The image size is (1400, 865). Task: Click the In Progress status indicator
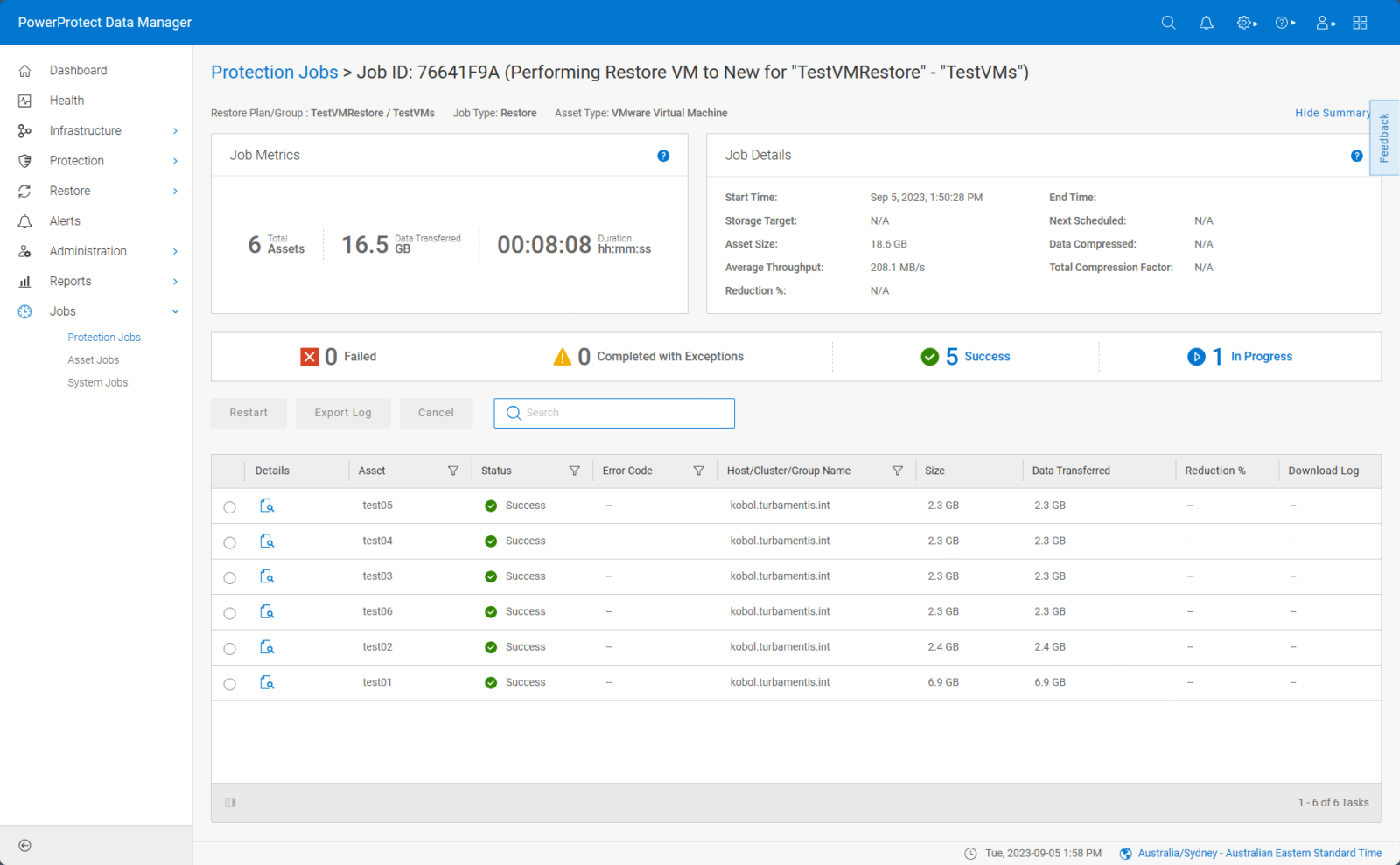point(1240,356)
